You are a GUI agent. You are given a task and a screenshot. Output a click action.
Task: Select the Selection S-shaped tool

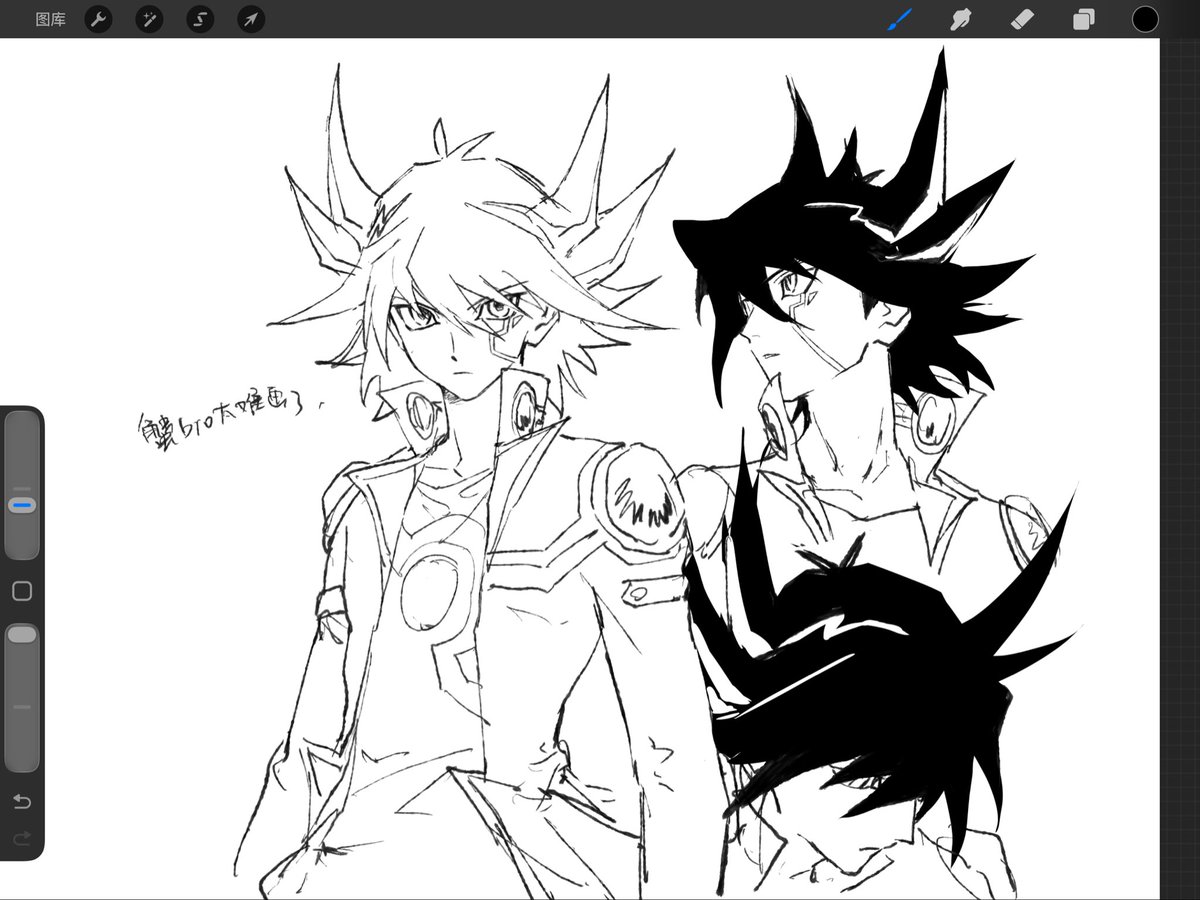coord(200,19)
